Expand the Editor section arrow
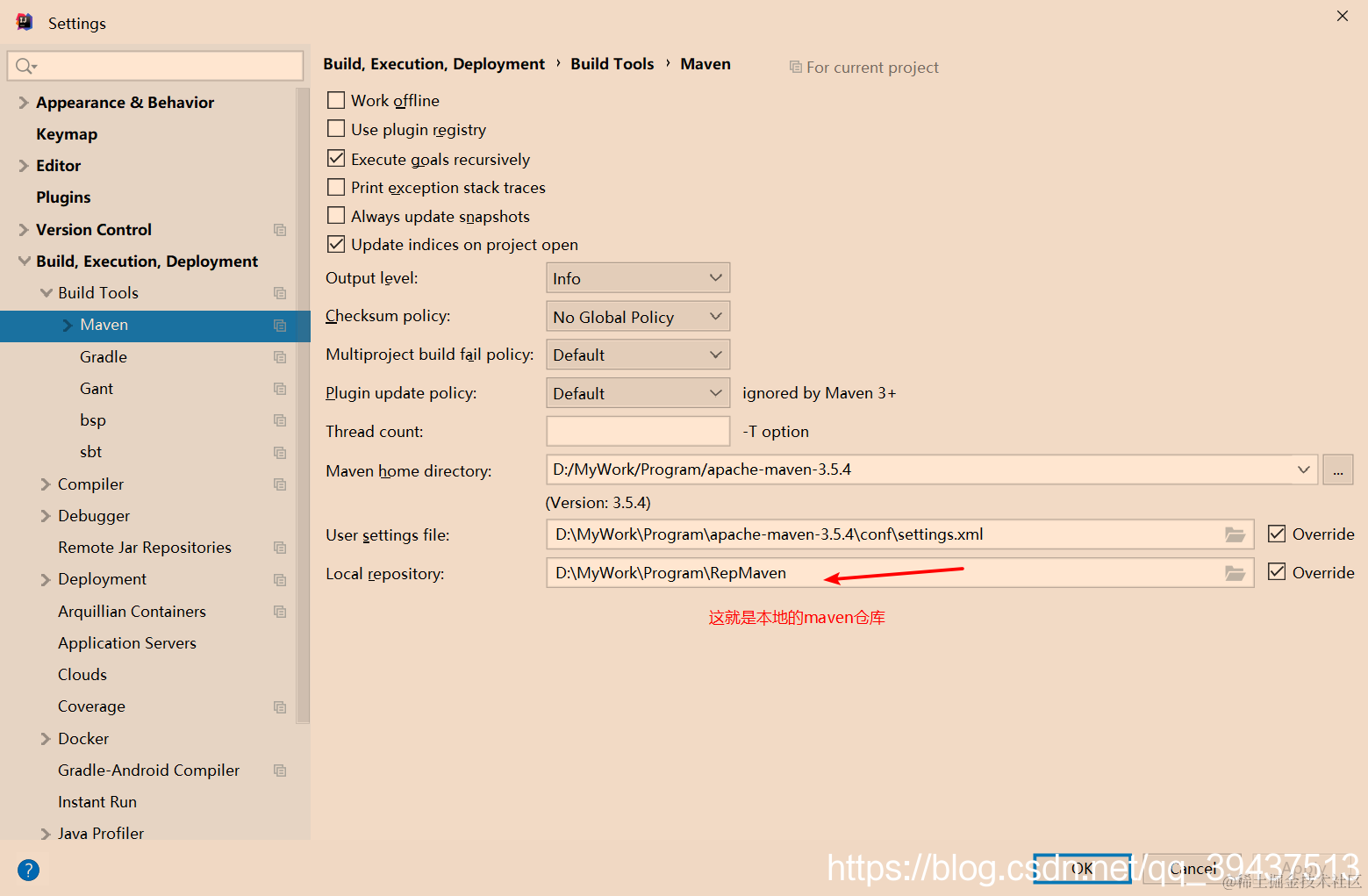 (24, 166)
